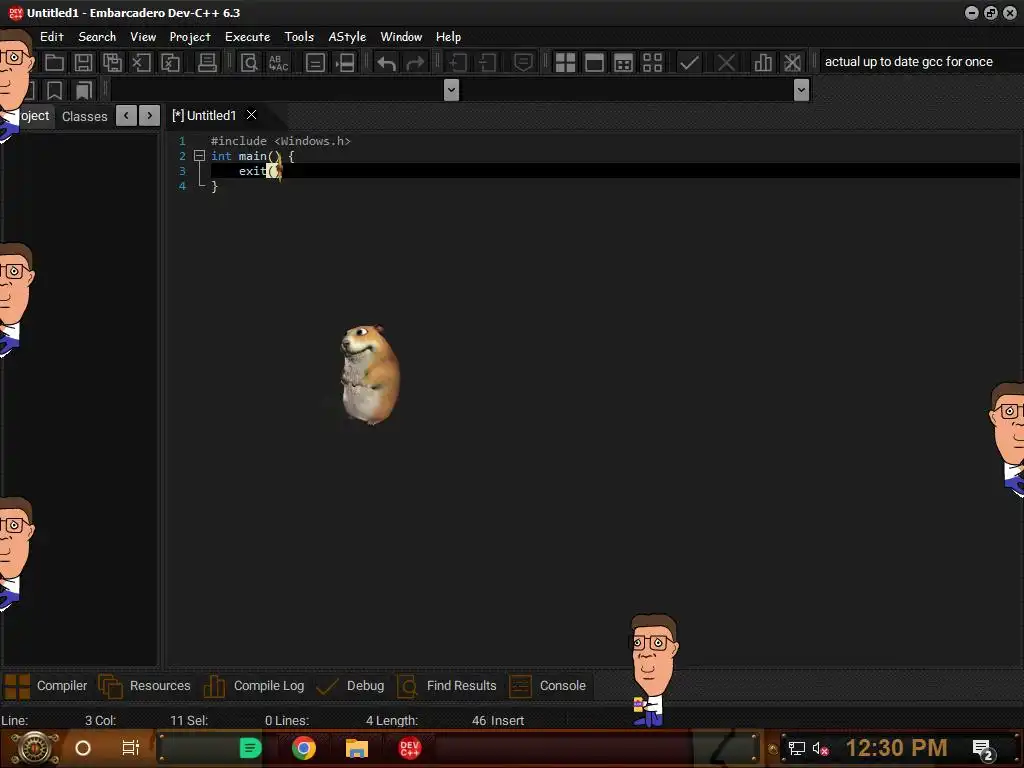The image size is (1024, 768).
Task: Click the Toggle Comment toolbar icon
Action: 523,63
